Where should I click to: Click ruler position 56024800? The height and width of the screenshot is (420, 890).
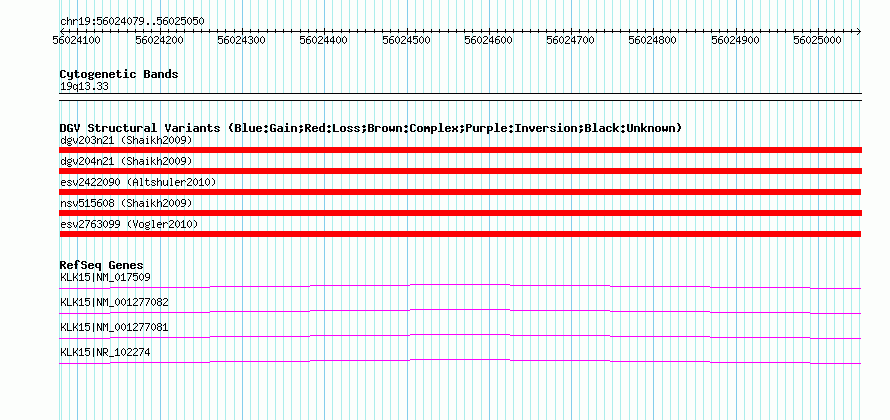653,41
